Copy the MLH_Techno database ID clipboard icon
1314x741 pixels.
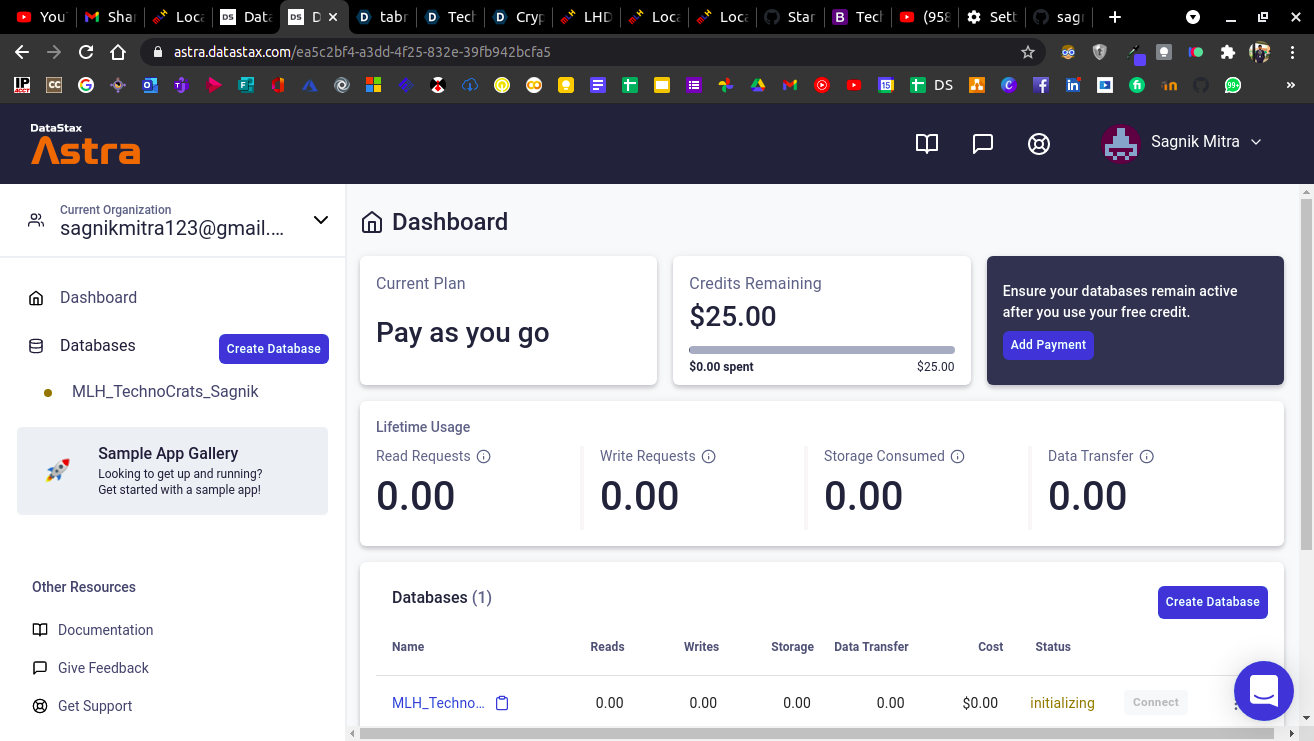[502, 703]
